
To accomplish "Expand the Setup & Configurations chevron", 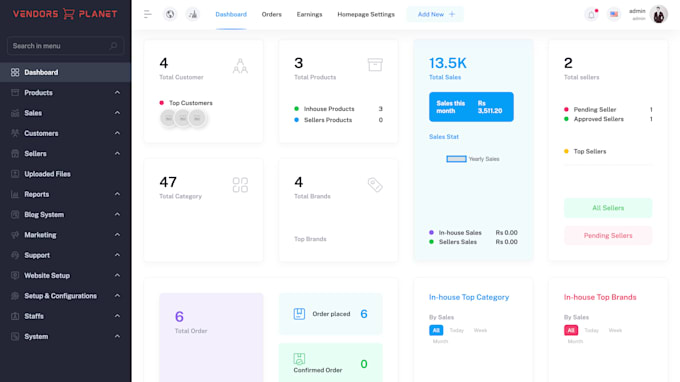I will [117, 296].
